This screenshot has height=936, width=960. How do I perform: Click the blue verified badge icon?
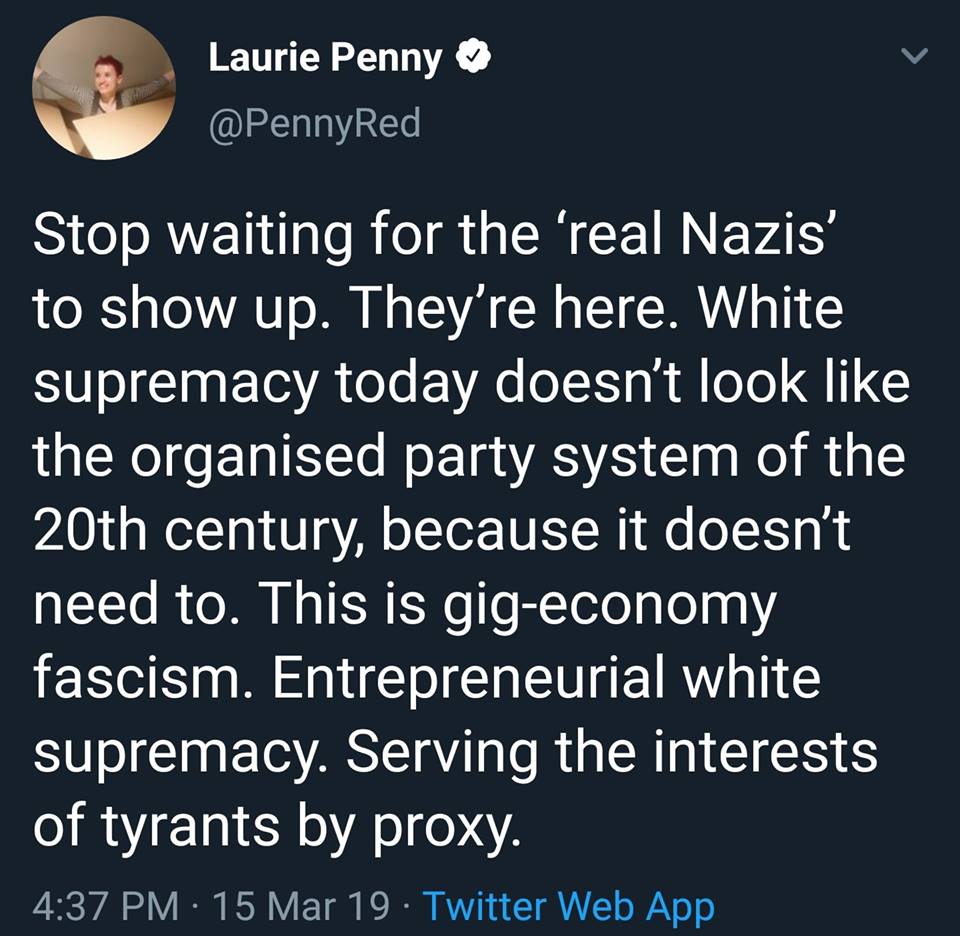pos(473,57)
